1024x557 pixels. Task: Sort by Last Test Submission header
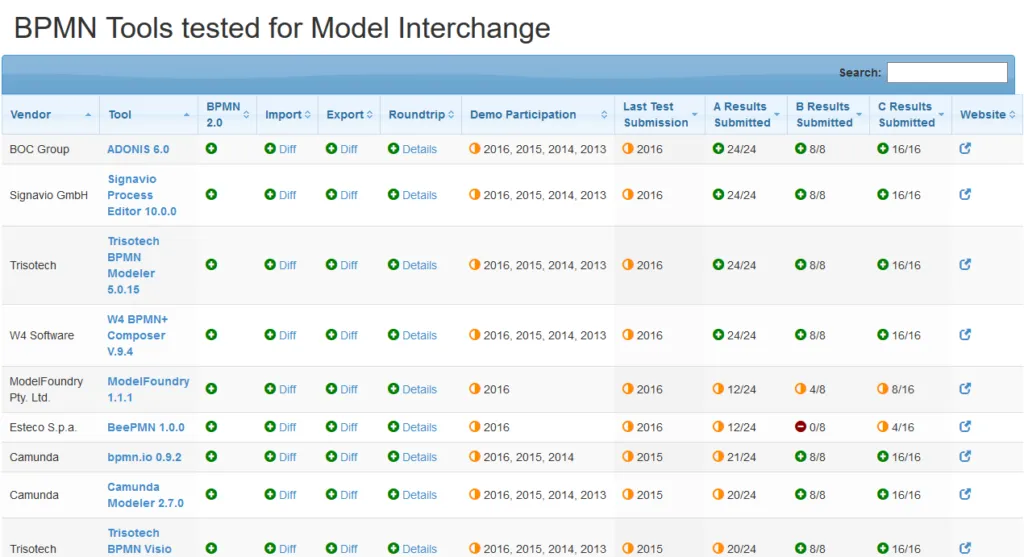(660, 115)
